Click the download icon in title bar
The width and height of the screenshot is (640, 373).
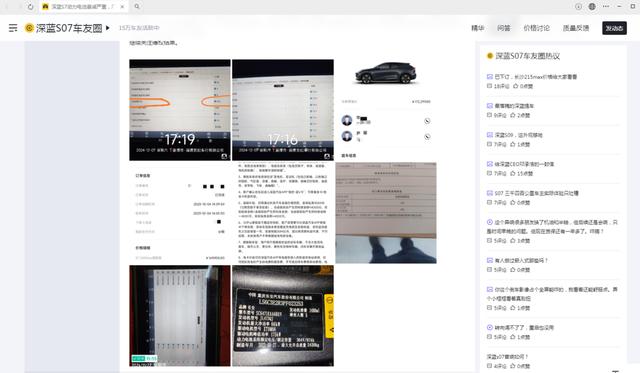point(578,7)
